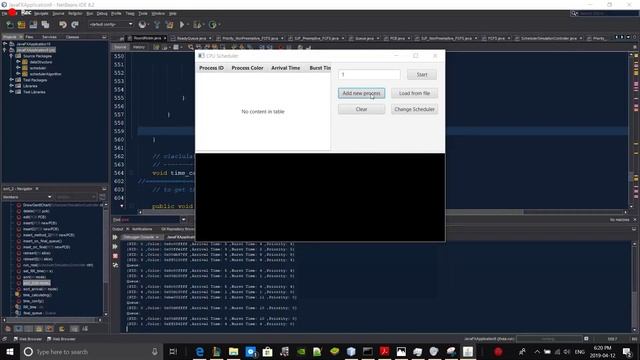
Task: Open the Debug menu
Action: pos(102,13)
